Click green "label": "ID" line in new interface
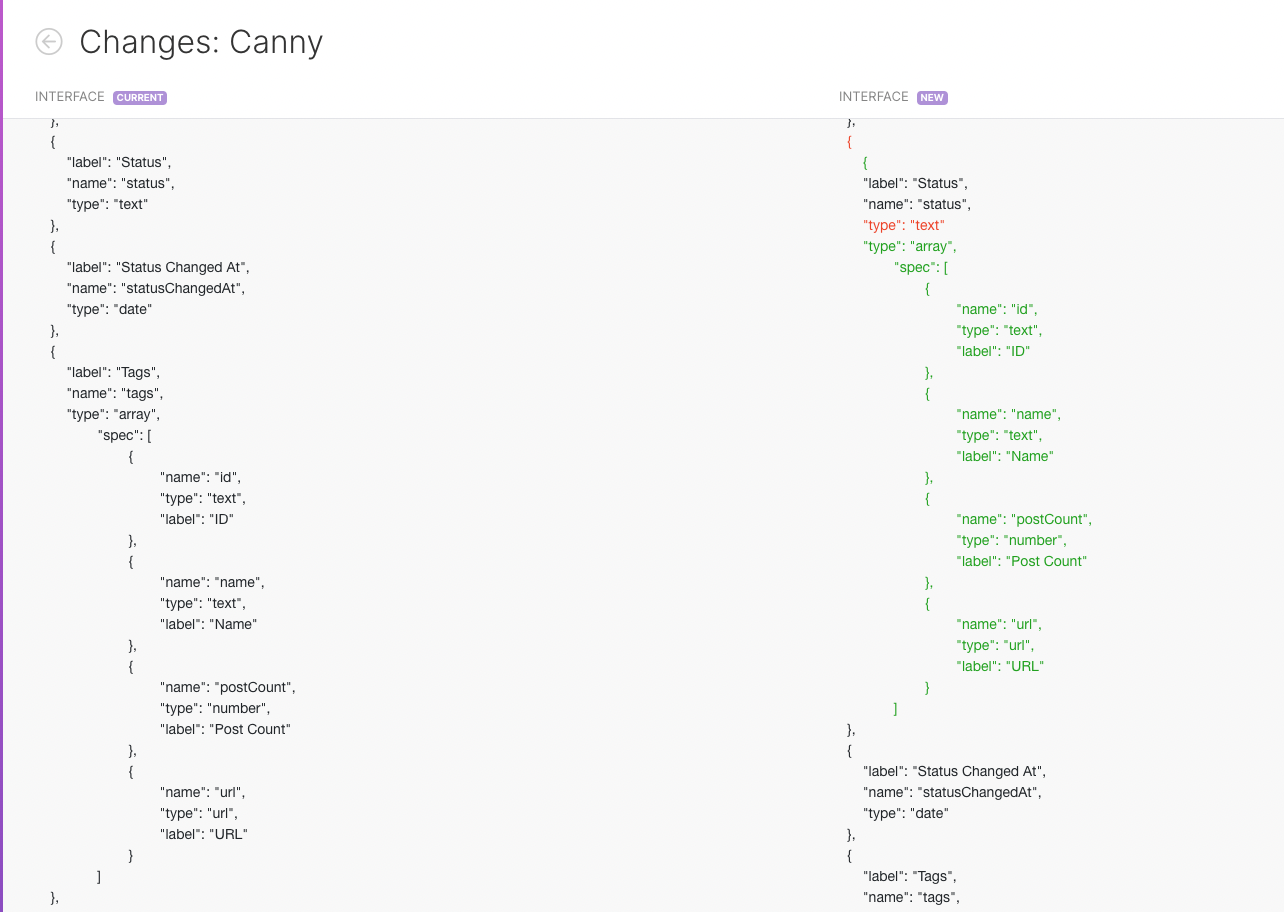Image resolution: width=1284 pixels, height=912 pixels. [x=994, y=351]
